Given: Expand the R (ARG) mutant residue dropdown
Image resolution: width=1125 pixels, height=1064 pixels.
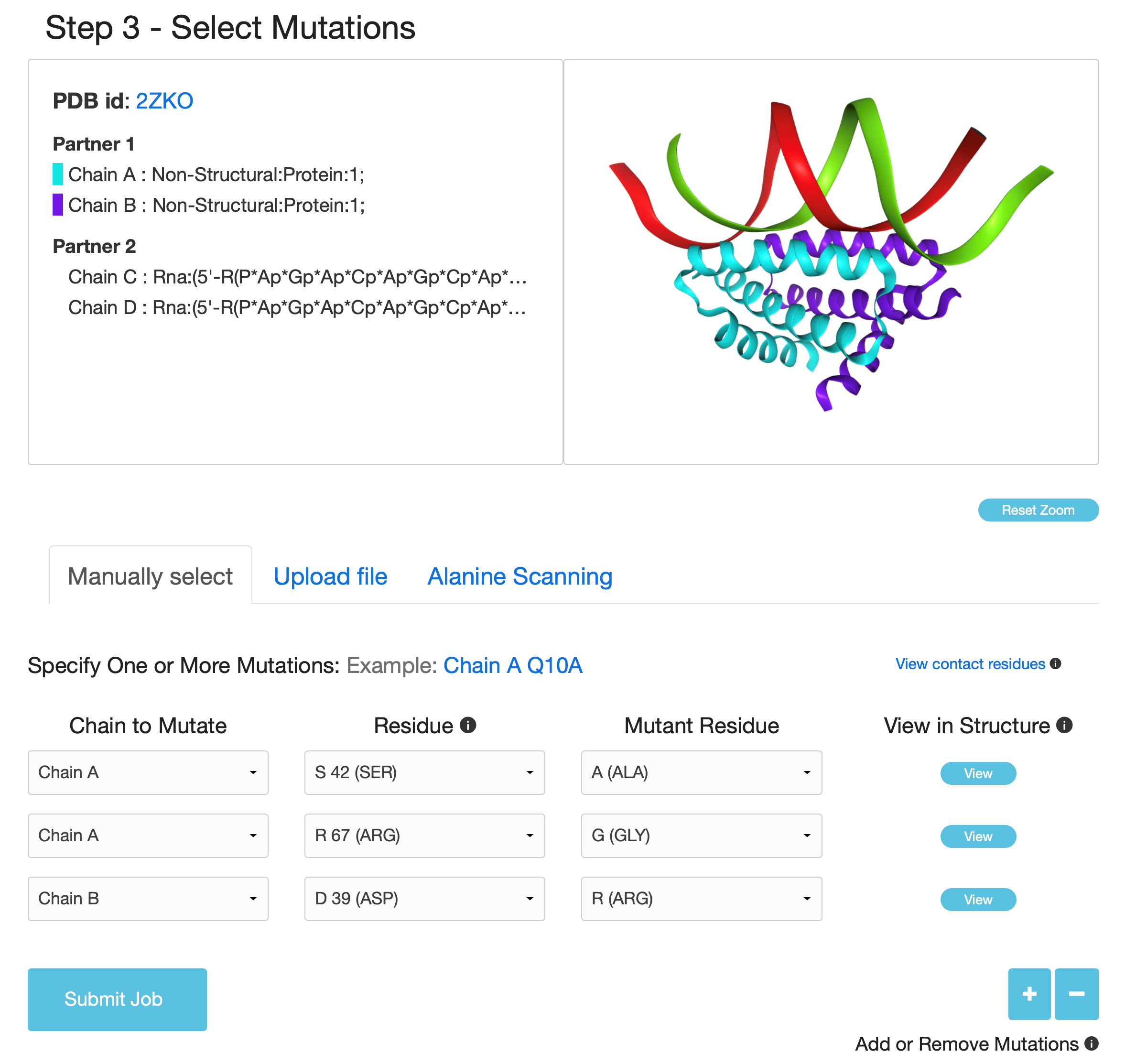Looking at the screenshot, I should 701,899.
